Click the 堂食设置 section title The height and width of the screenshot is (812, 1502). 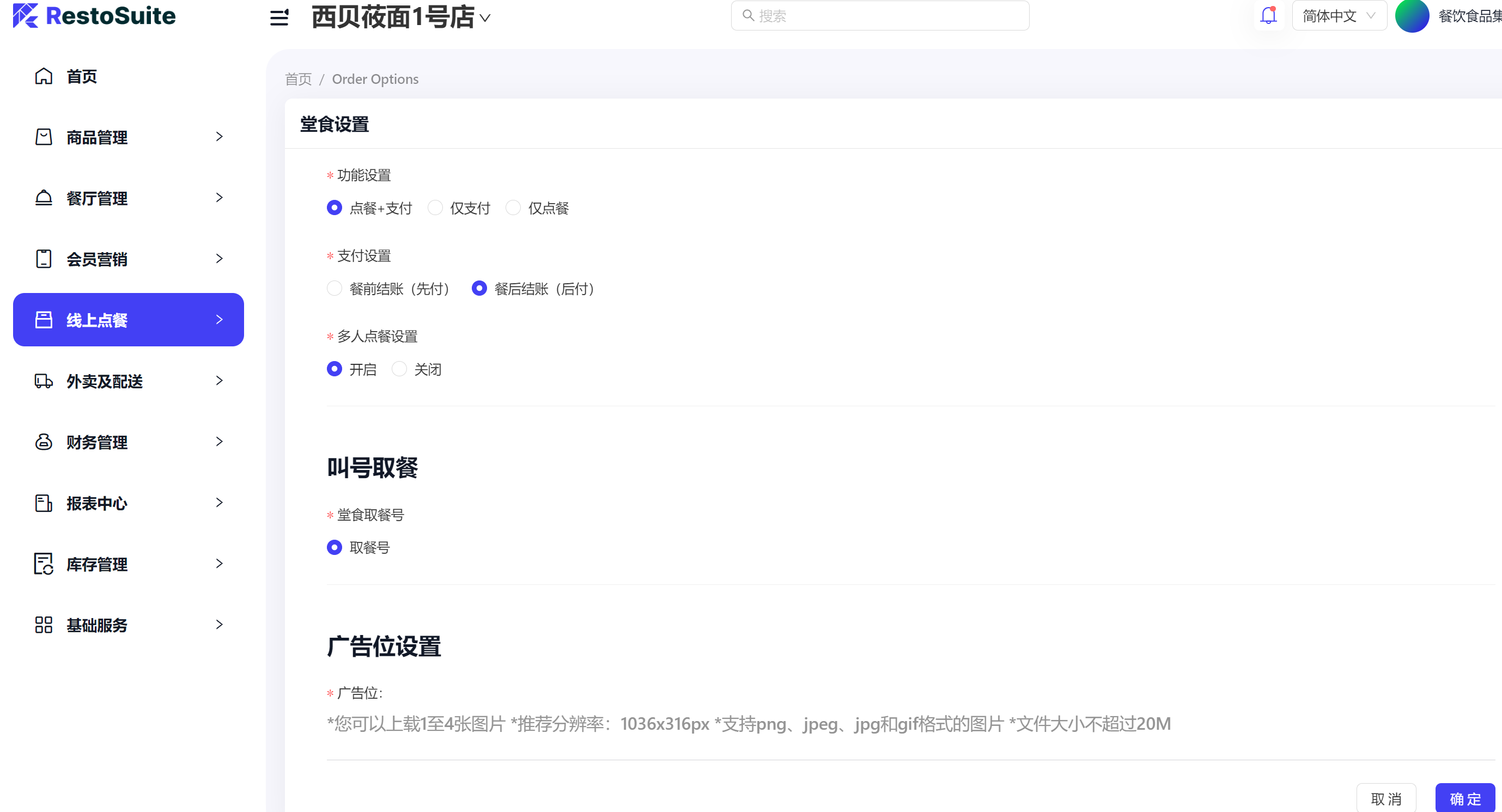pyautogui.click(x=334, y=124)
